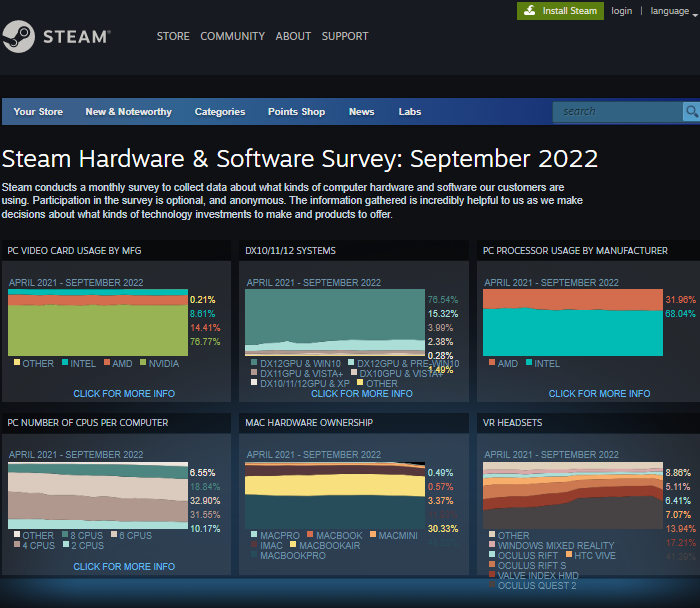
Task: Open the login link
Action: click(x=621, y=11)
